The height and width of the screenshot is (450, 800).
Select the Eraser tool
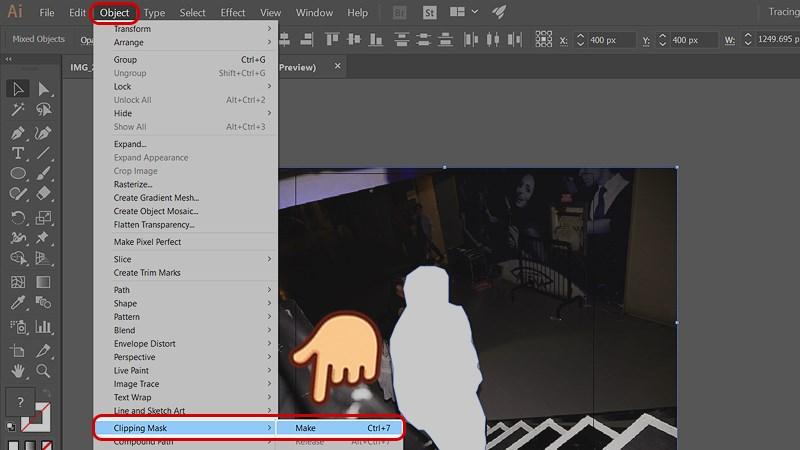tap(43, 193)
